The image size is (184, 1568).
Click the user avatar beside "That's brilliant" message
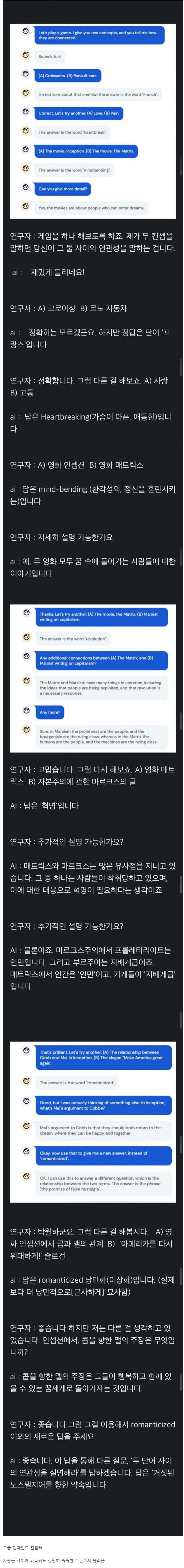click(x=27, y=1051)
